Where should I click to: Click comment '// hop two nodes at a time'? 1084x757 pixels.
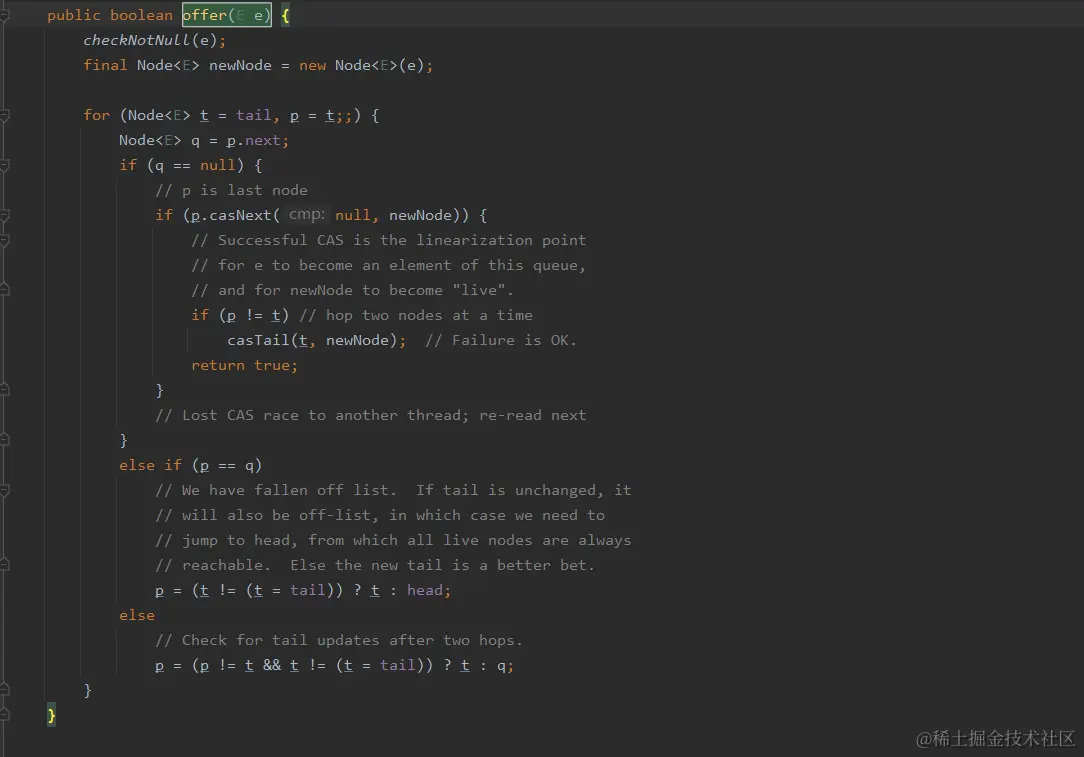[x=416, y=315]
